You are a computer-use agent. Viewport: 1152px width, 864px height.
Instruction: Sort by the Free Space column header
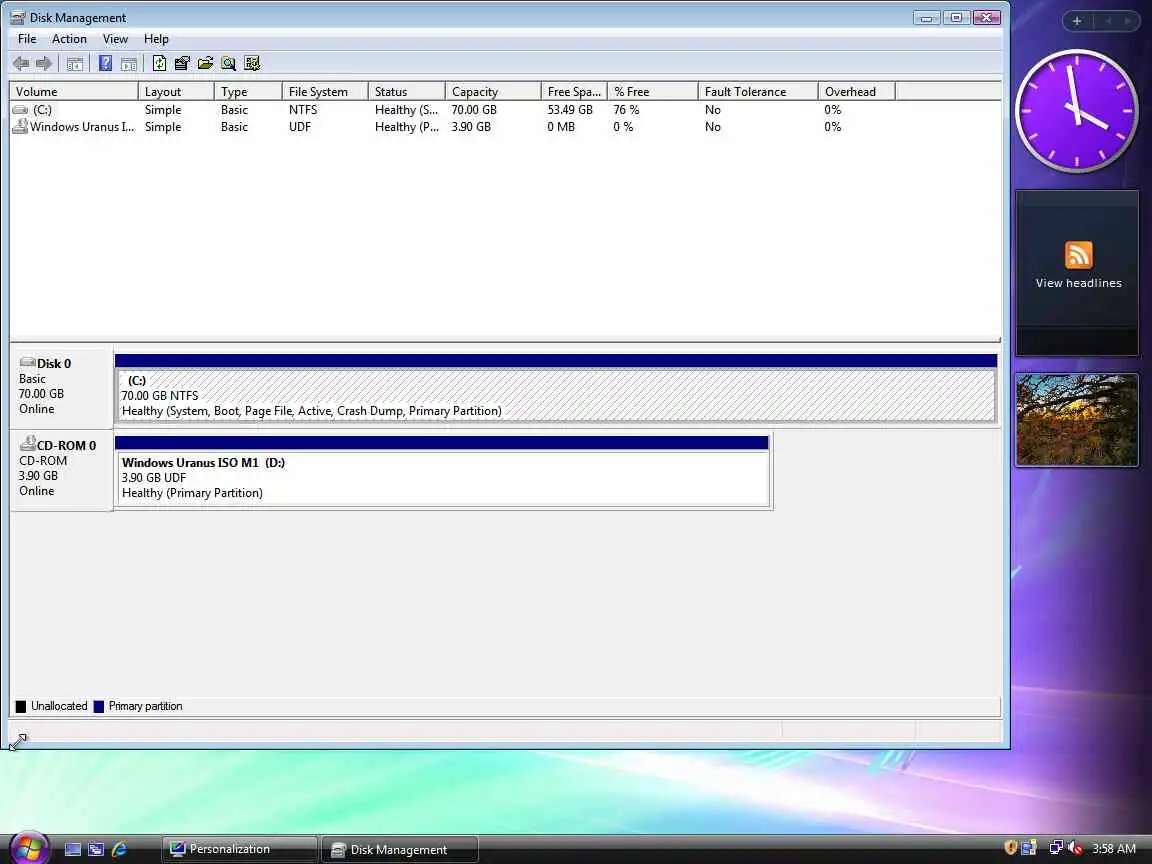click(x=575, y=91)
